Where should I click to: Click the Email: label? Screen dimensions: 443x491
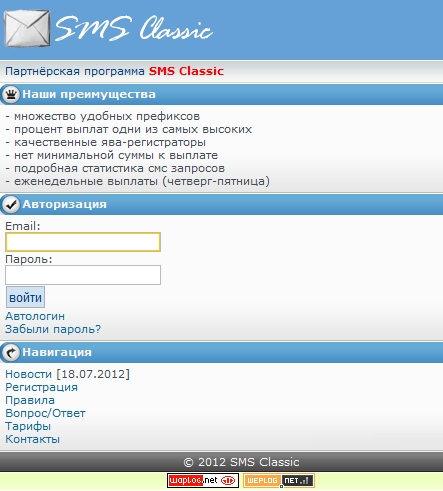(x=23, y=226)
